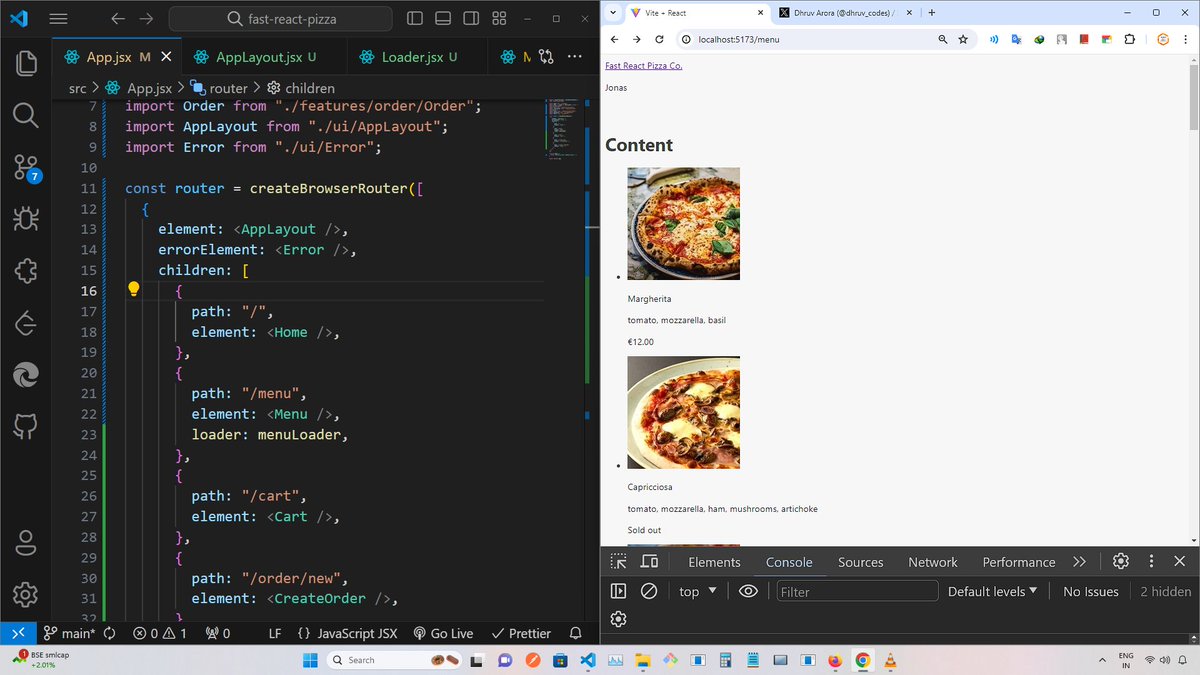Open the Chrome three-dot menu
Viewport: 1200px width, 675px height.
click(1186, 39)
